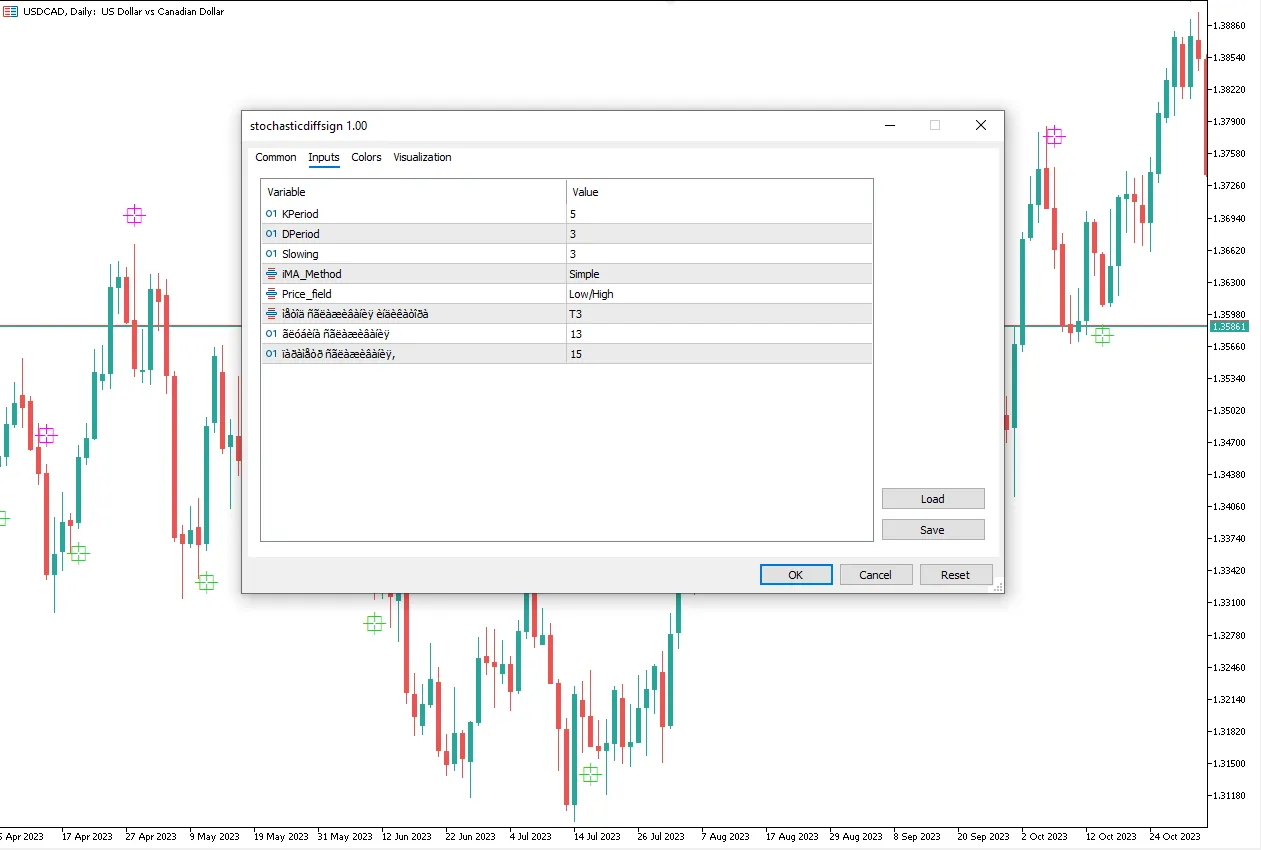Open the Colors tab

(366, 157)
